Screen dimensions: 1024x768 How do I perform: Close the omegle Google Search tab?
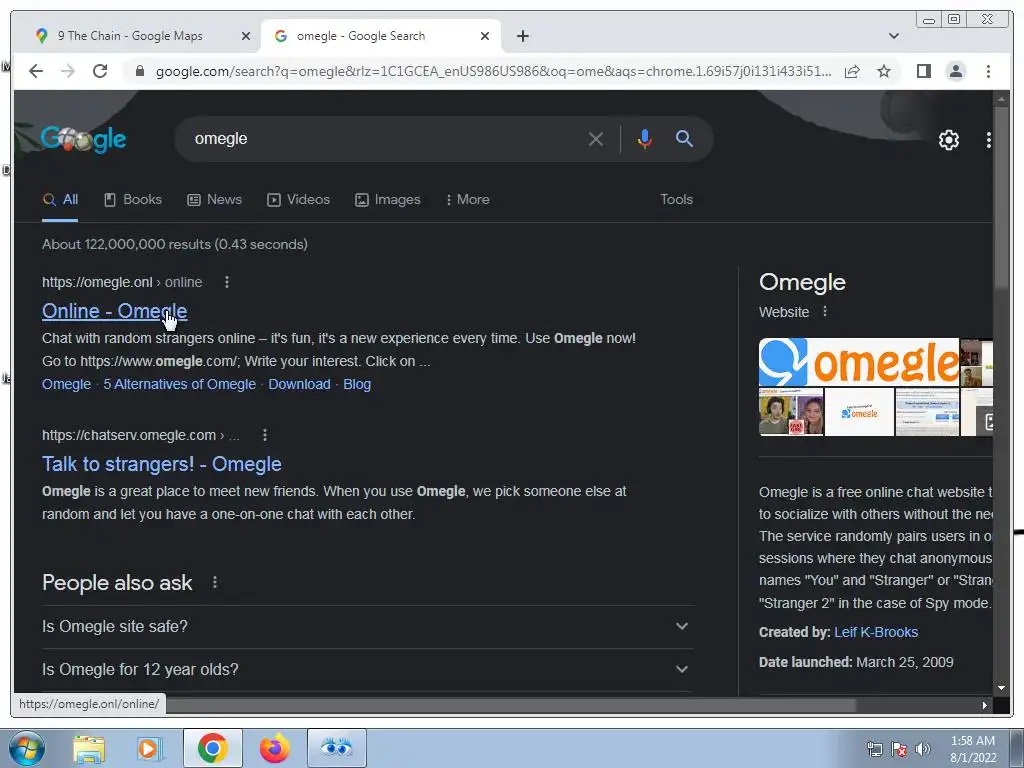click(485, 36)
